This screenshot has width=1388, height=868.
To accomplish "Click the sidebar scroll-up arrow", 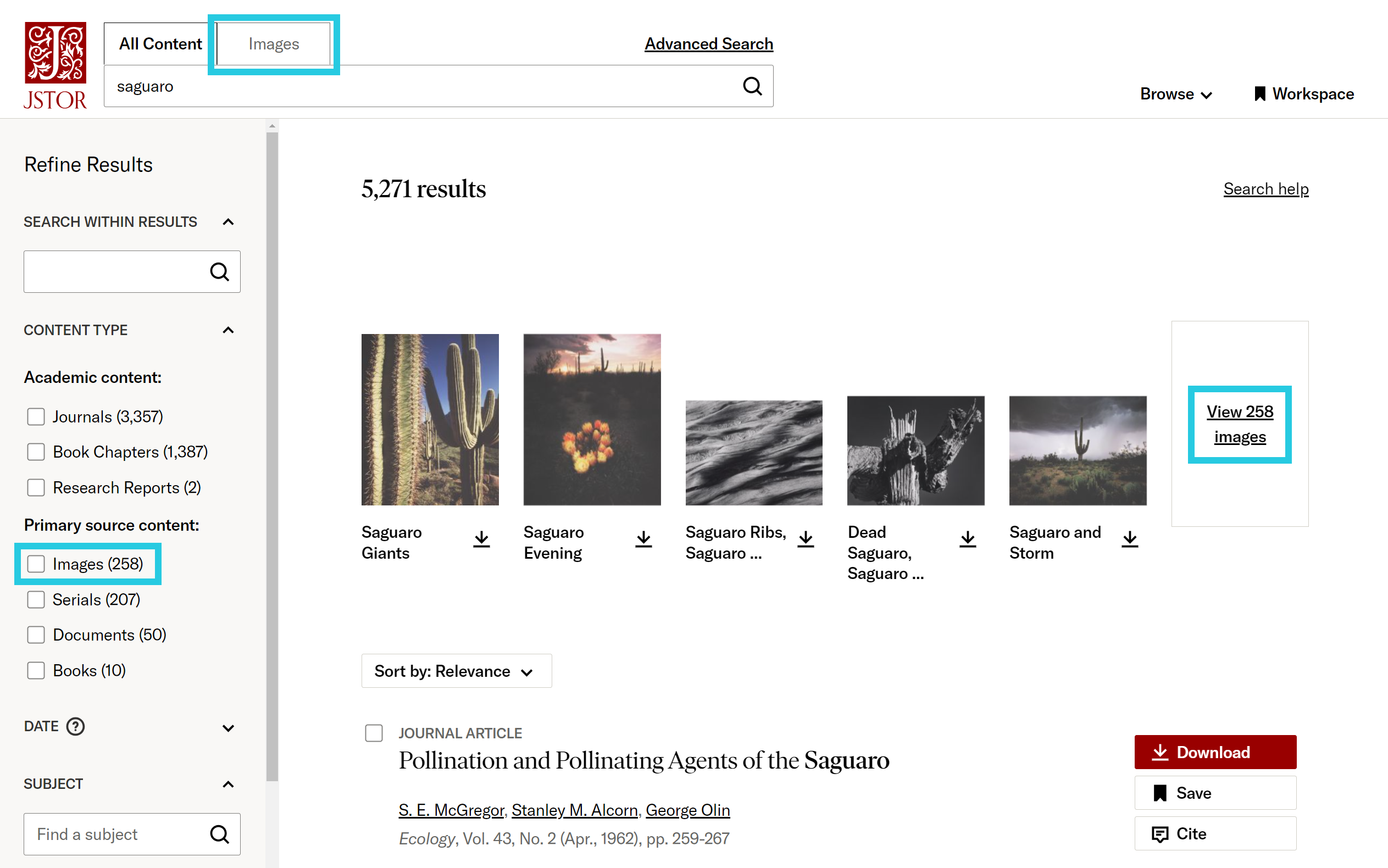I will point(272,126).
